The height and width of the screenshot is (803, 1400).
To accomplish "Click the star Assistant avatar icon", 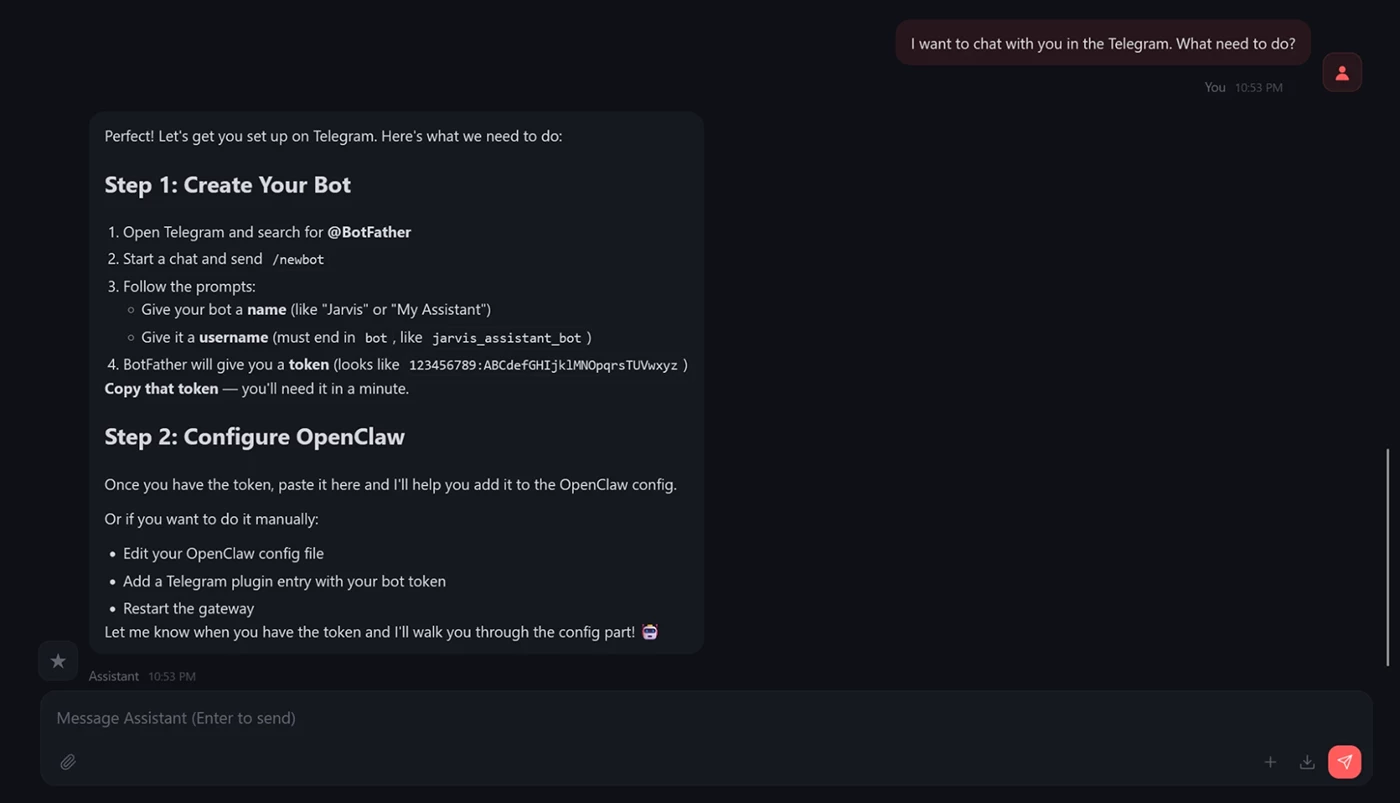I will click(x=58, y=661).
